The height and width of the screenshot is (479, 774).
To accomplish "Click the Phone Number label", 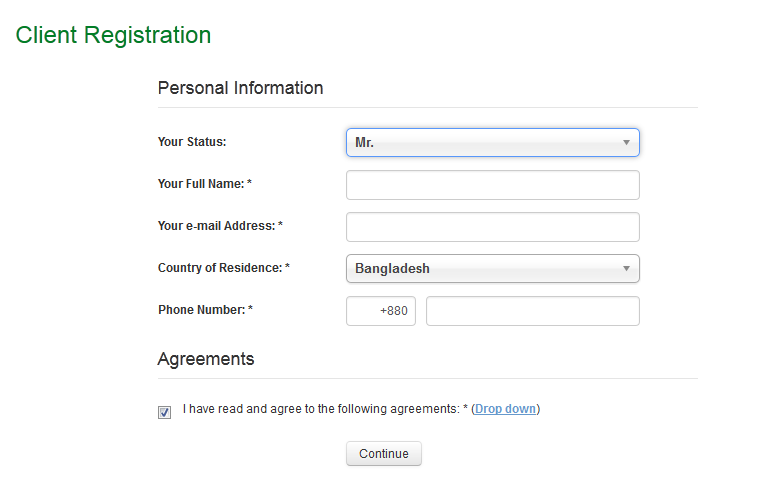I will tap(205, 310).
